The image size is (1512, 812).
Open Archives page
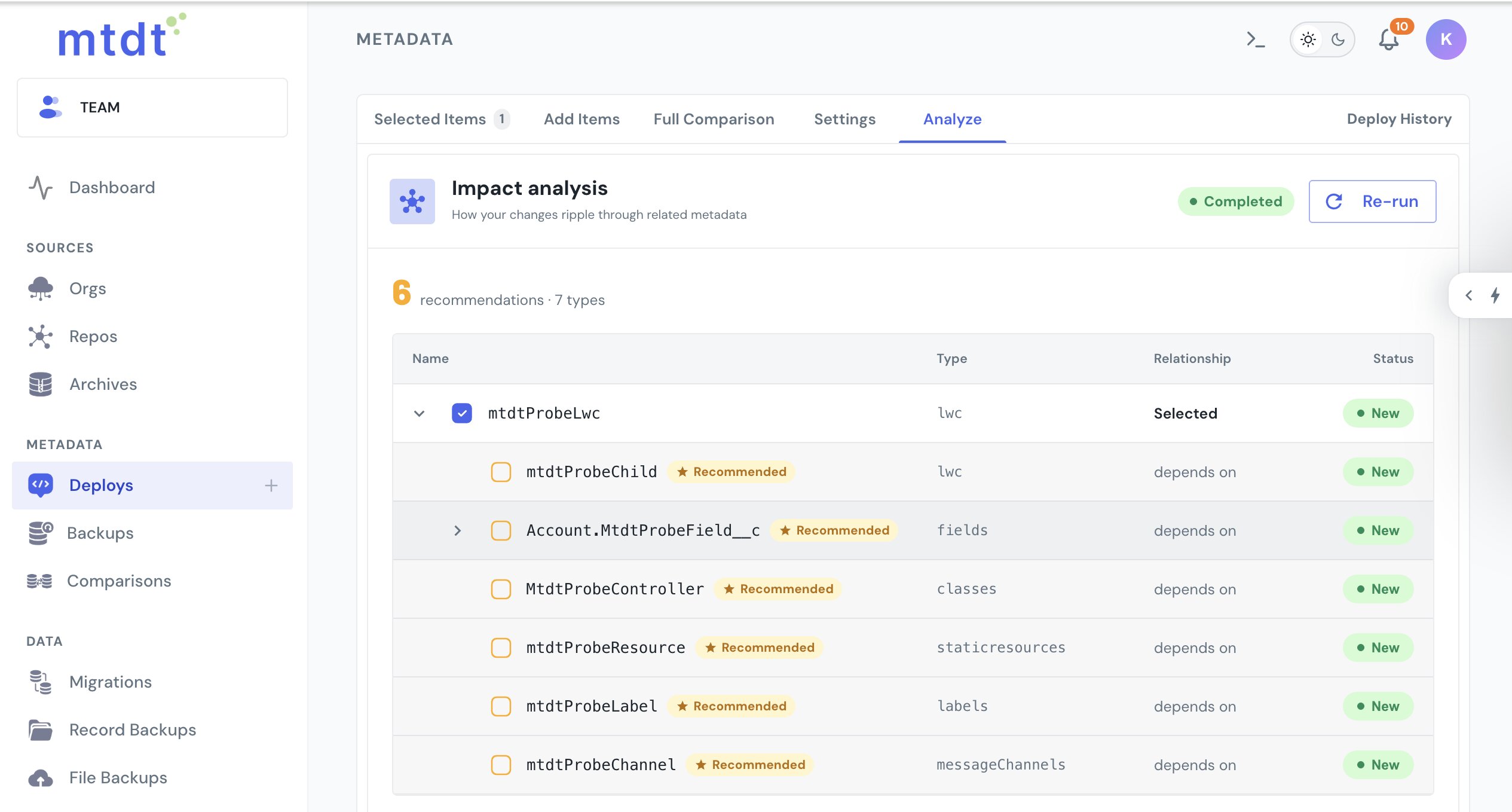103,384
